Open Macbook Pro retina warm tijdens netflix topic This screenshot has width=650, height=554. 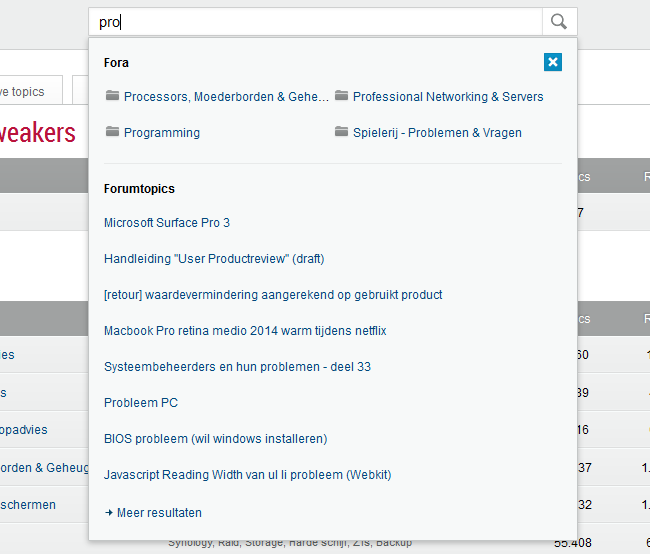245,331
